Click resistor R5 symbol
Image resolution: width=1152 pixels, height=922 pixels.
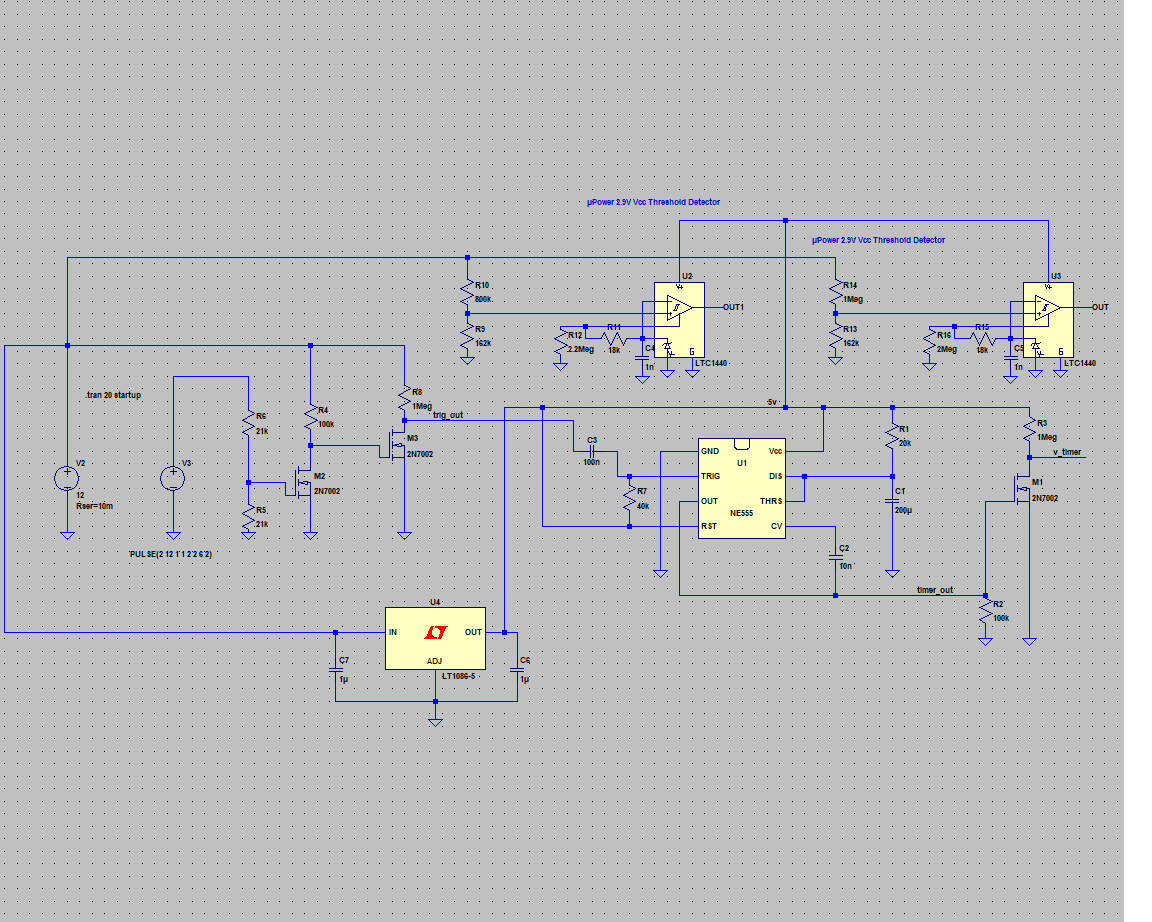248,517
